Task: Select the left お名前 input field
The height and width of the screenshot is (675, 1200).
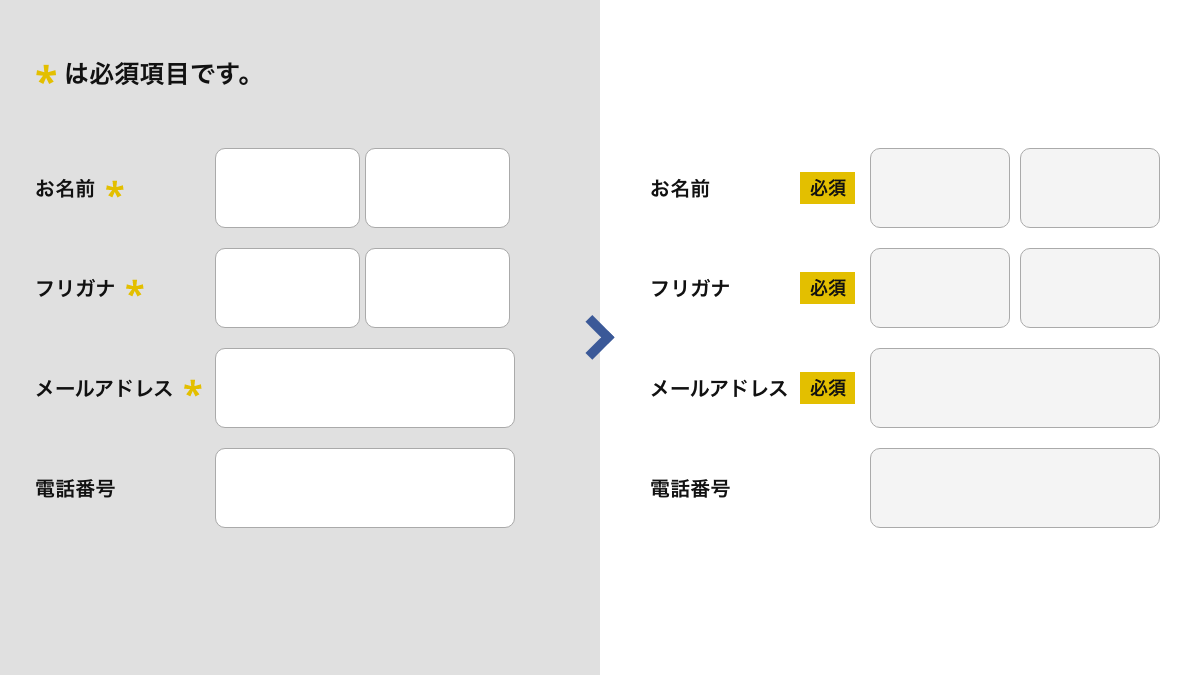Action: click(x=287, y=188)
